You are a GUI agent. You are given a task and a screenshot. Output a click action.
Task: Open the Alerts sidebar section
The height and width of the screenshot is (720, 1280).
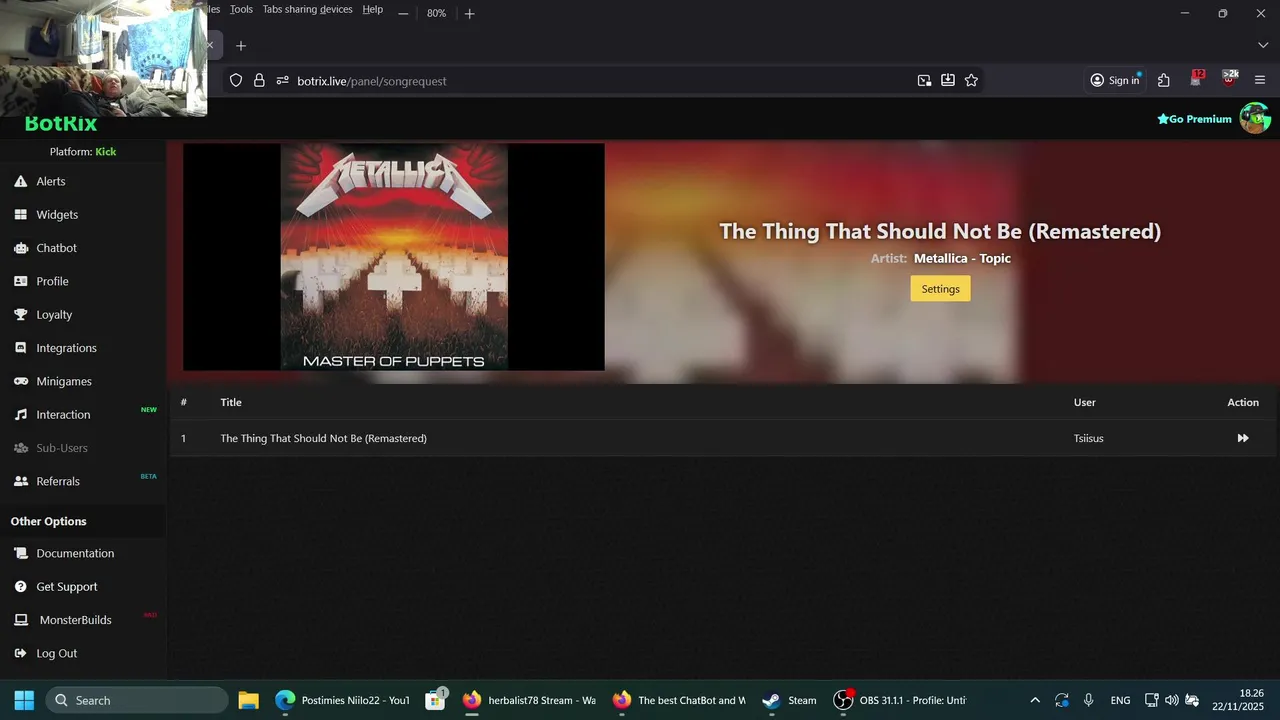51,181
